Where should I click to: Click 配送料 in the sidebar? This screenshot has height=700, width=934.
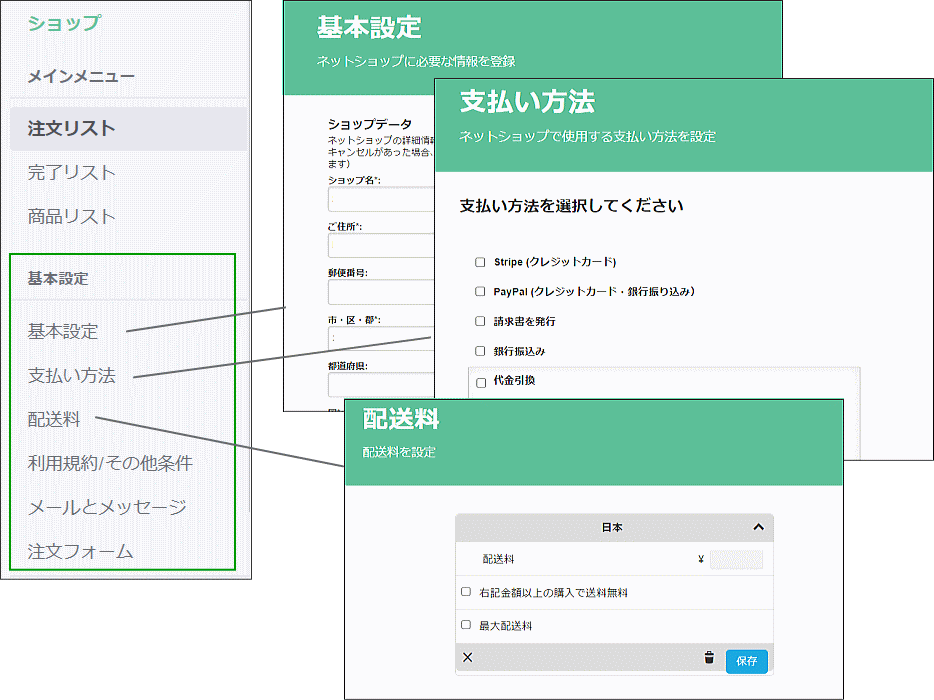pos(54,420)
